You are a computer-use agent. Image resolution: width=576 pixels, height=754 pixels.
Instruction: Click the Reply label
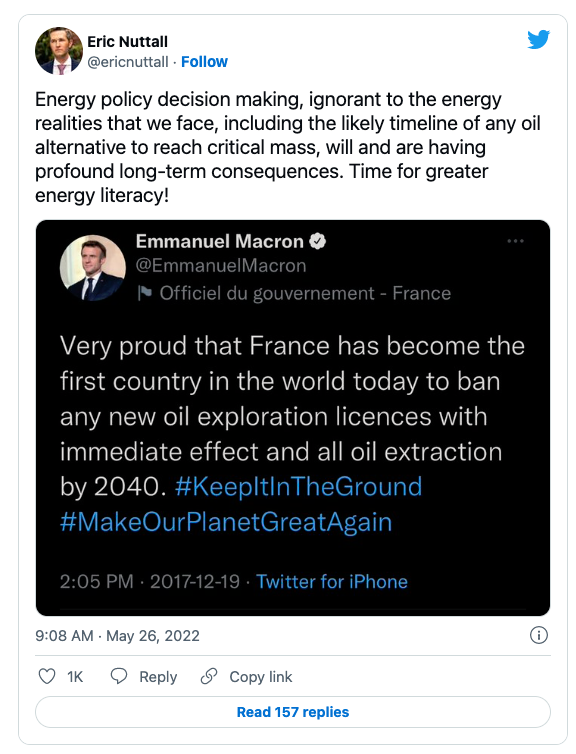158,677
